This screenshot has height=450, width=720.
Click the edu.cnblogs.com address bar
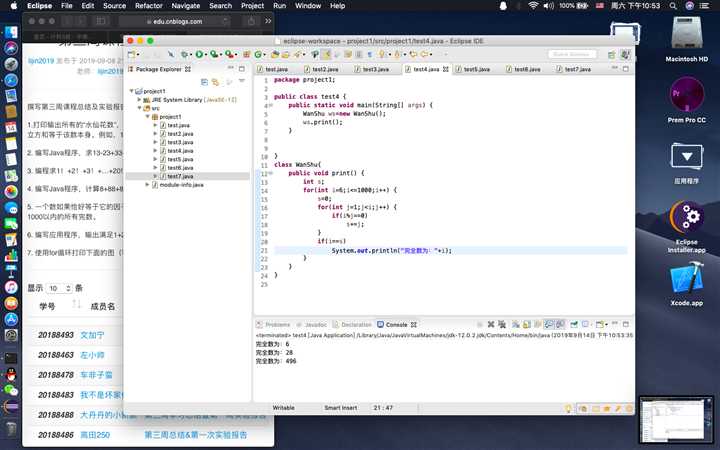click(x=174, y=21)
